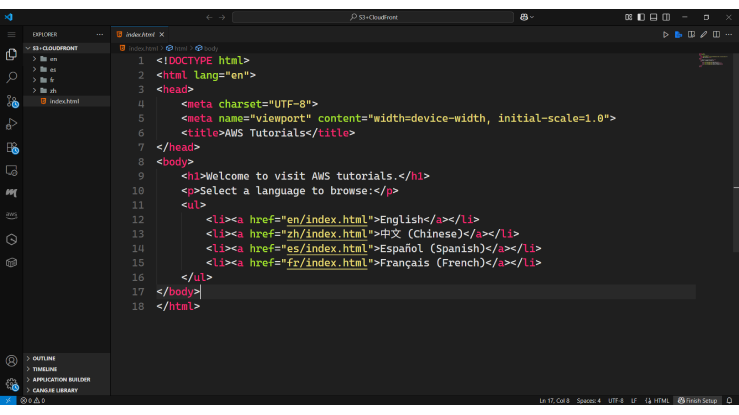Screen dimensions: 739x415
Task: Click the S3+CloudFront command center search box
Action: [373, 17]
